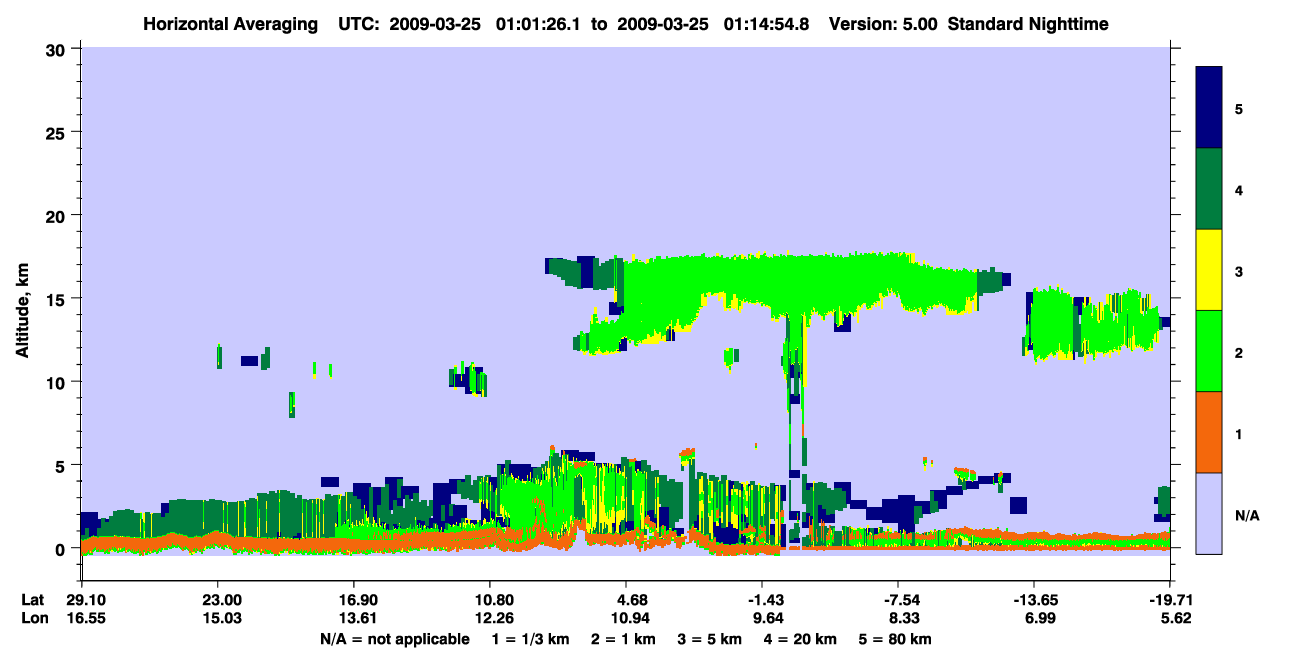The width and height of the screenshot is (1300, 667).
Task: Click the orange color bar segment 1
Action: coord(1209,432)
